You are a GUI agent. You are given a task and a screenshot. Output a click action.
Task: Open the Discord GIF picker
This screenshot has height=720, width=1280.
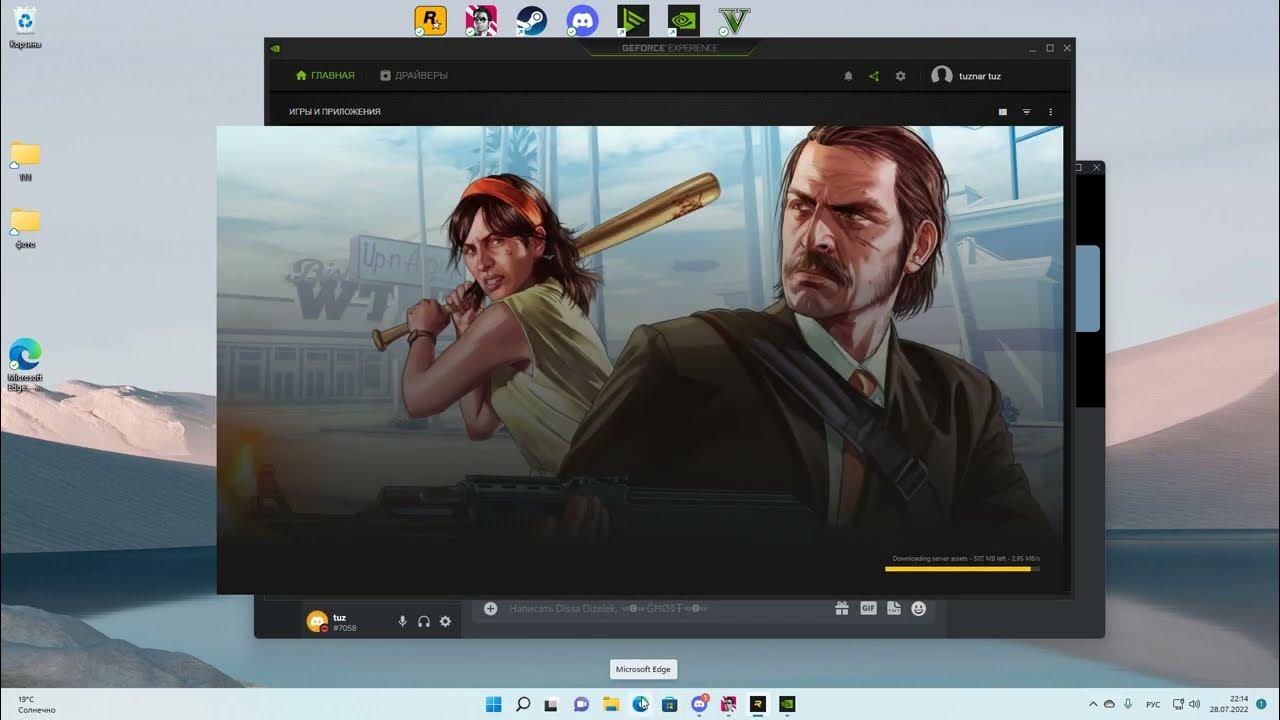[868, 608]
